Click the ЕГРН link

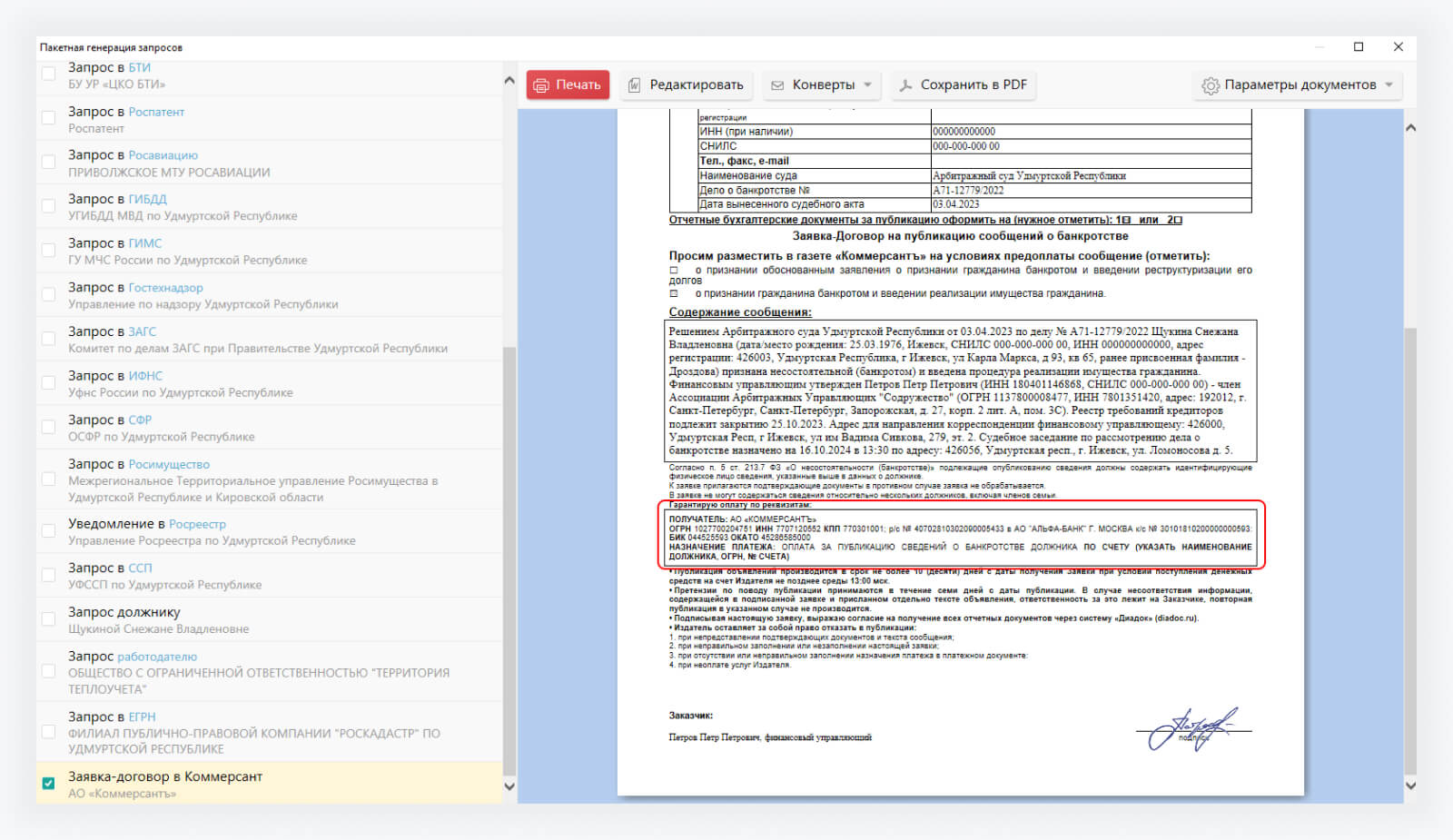coord(142,716)
